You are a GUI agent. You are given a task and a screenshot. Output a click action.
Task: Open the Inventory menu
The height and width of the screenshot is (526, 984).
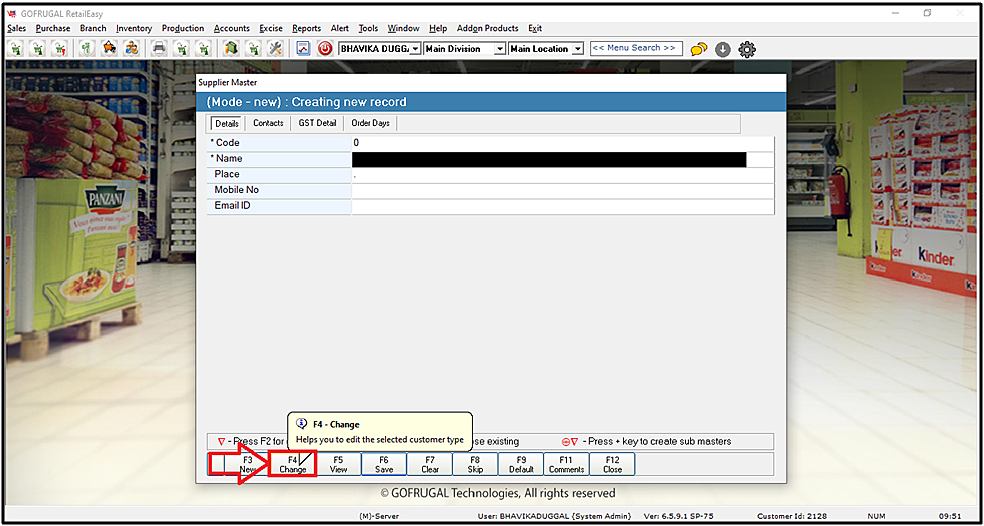134,28
